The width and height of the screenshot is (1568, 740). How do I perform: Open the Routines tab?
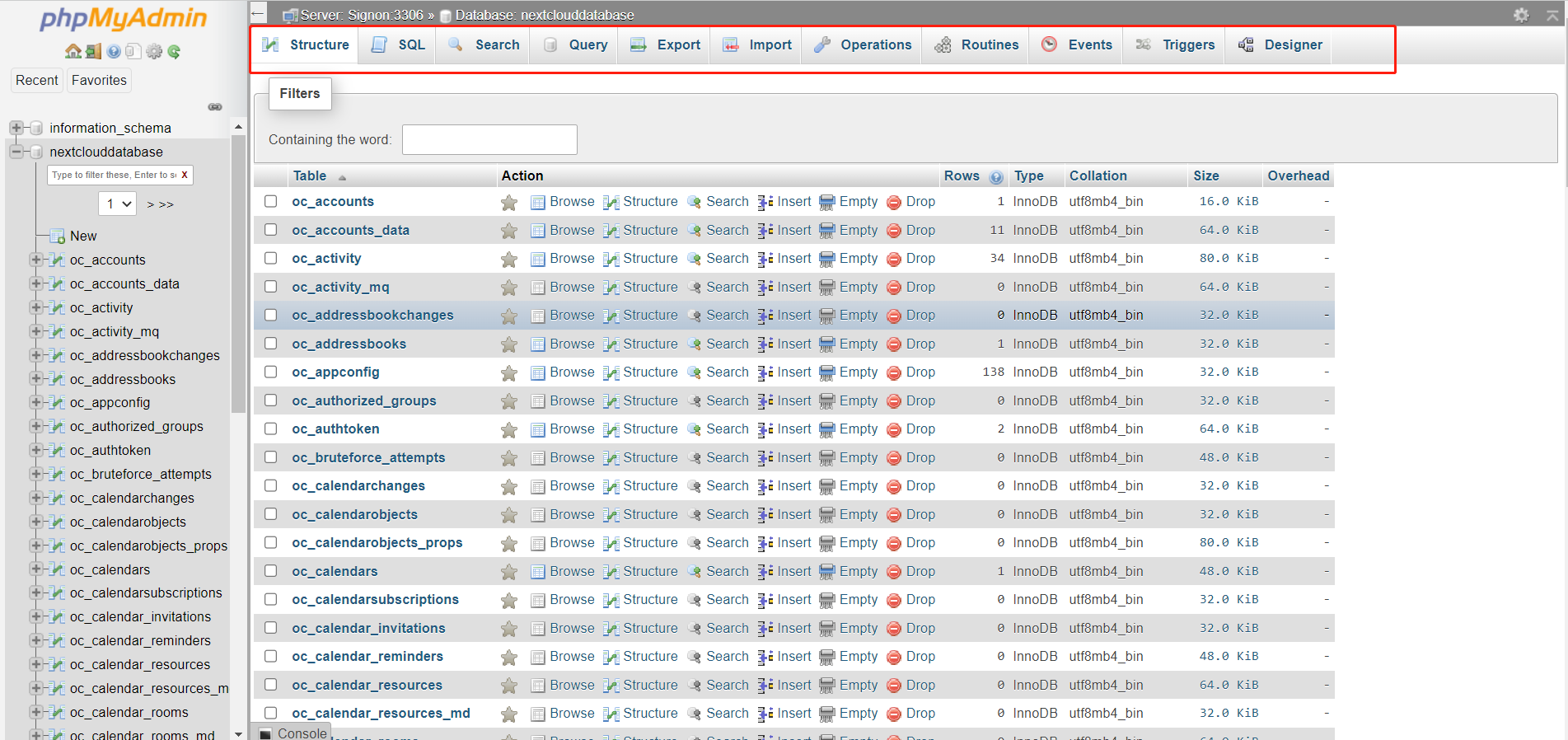tap(976, 45)
